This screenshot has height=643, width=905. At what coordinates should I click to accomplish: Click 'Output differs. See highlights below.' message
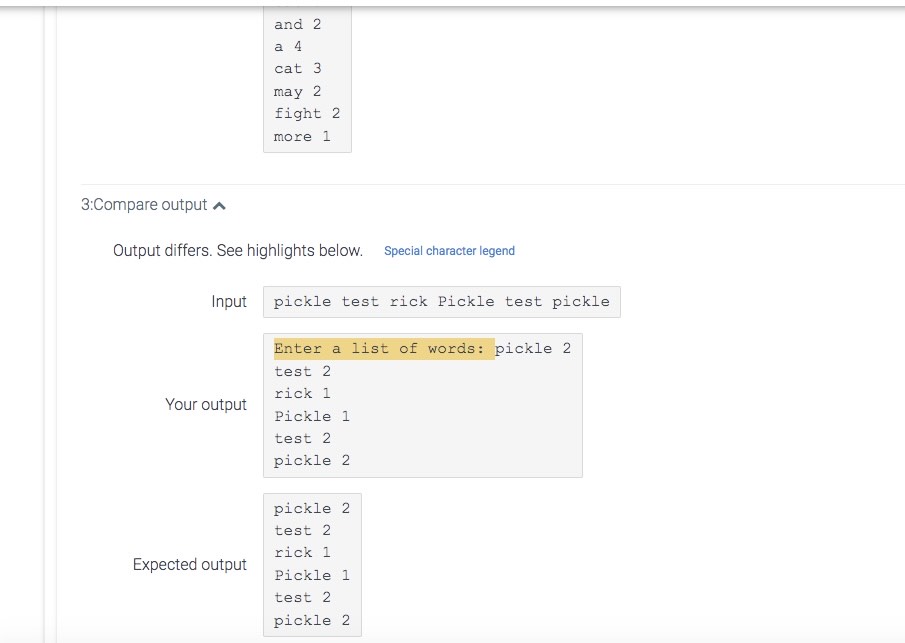238,251
